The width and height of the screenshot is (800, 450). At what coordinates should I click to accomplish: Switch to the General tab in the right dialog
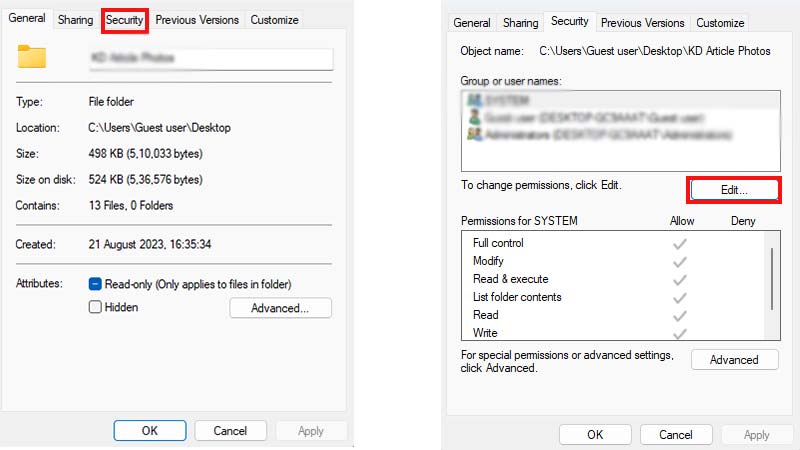click(472, 23)
